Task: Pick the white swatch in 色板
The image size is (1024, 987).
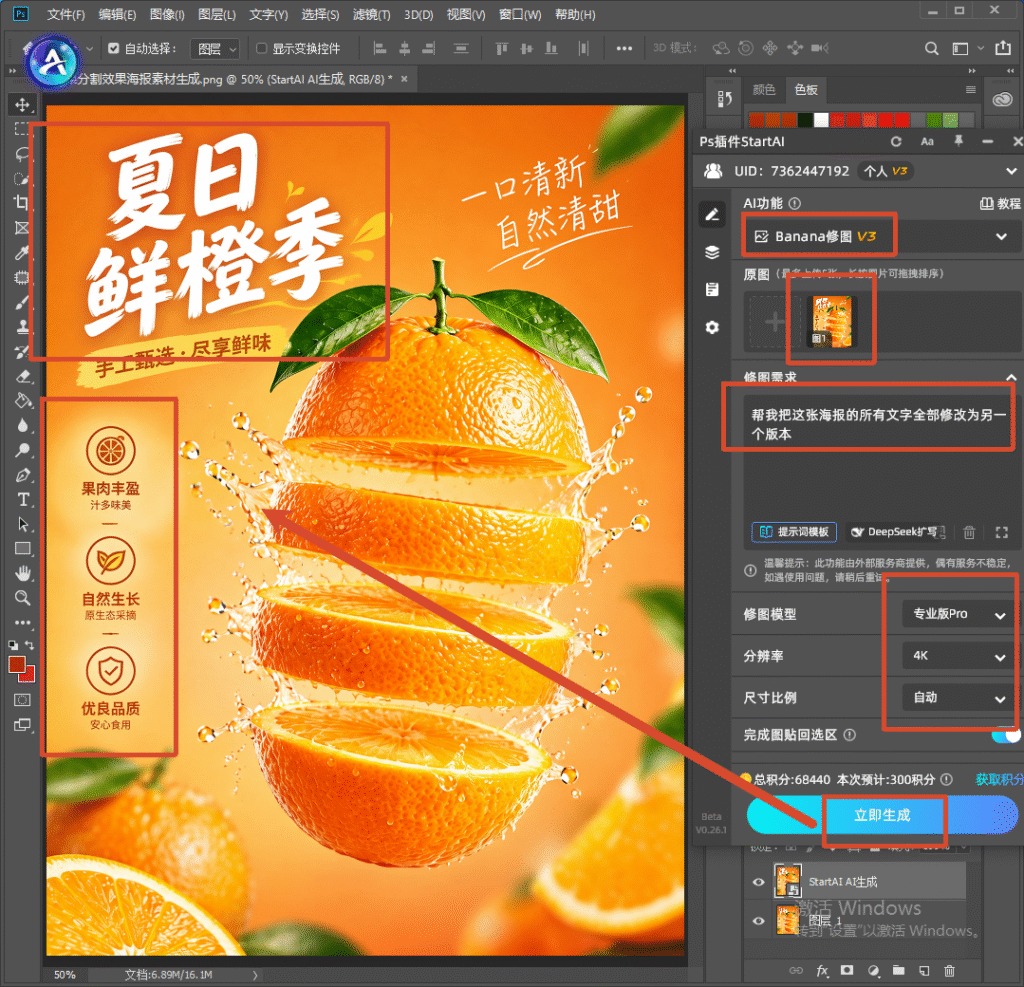Action: [x=822, y=120]
